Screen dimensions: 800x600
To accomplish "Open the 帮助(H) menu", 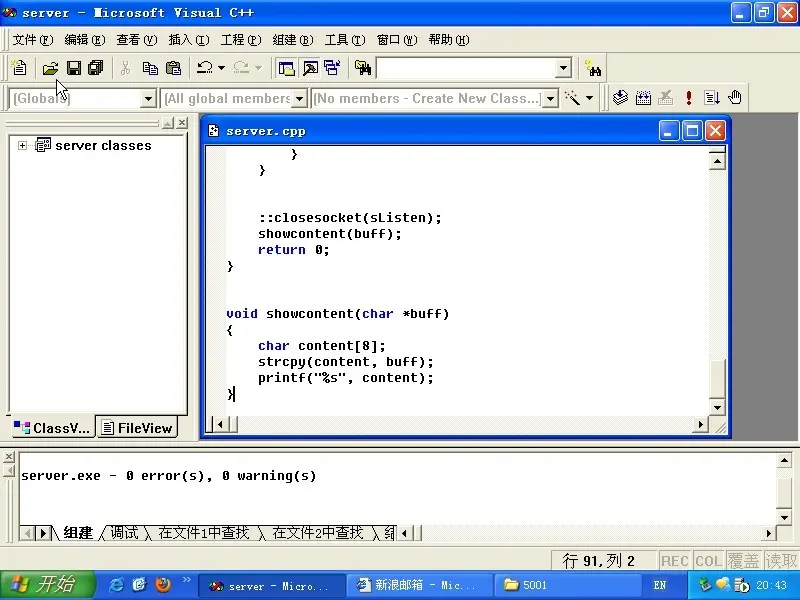I will 449,40.
